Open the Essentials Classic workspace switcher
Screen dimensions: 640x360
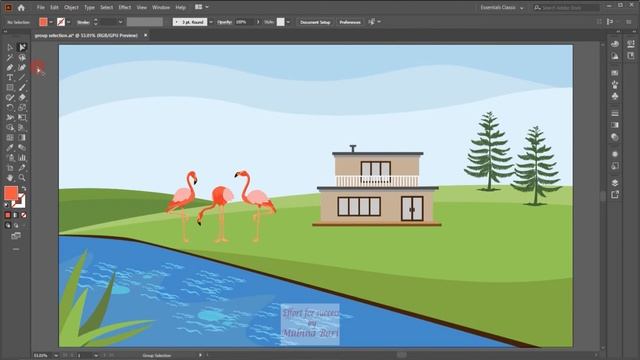[502, 7]
